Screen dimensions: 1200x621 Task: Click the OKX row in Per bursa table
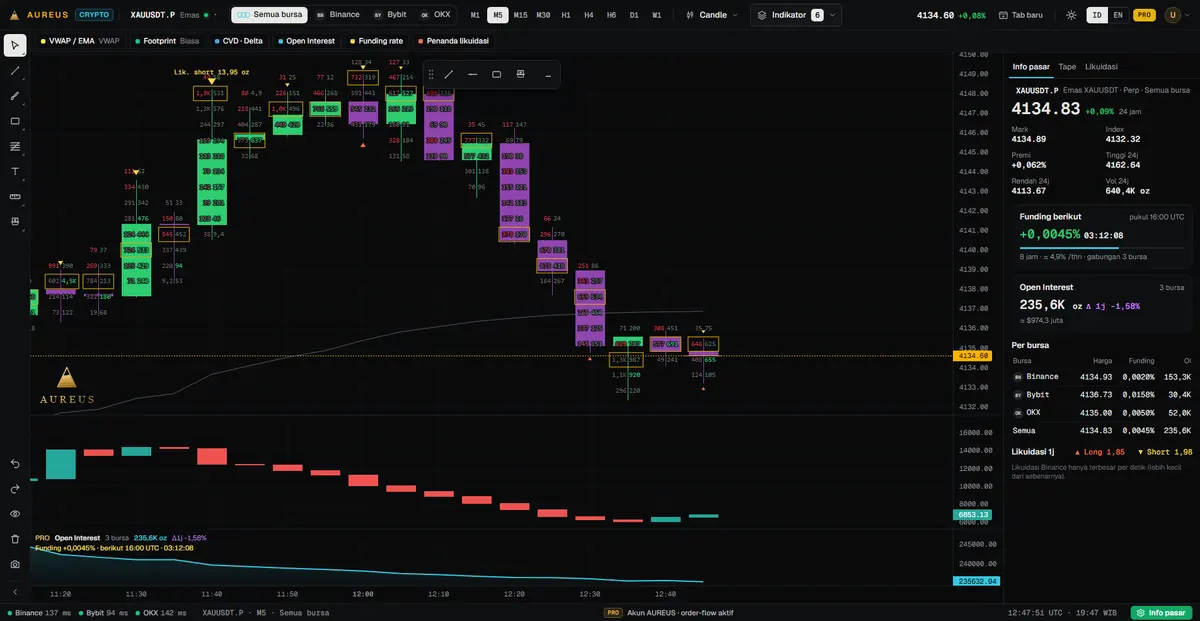tap(1102, 412)
